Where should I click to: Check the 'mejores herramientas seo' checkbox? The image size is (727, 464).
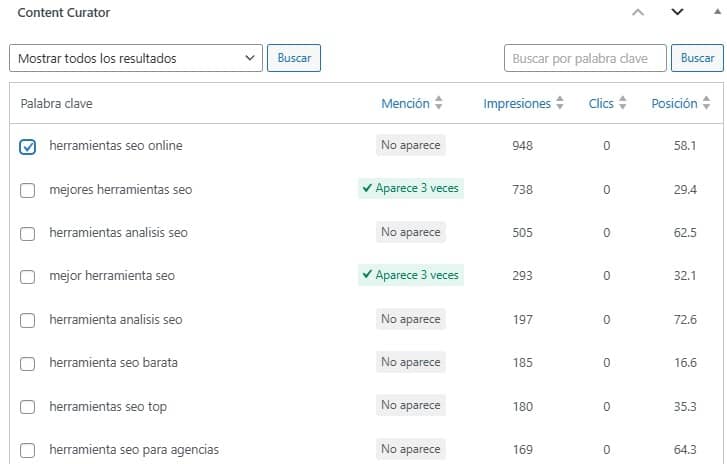(28, 190)
